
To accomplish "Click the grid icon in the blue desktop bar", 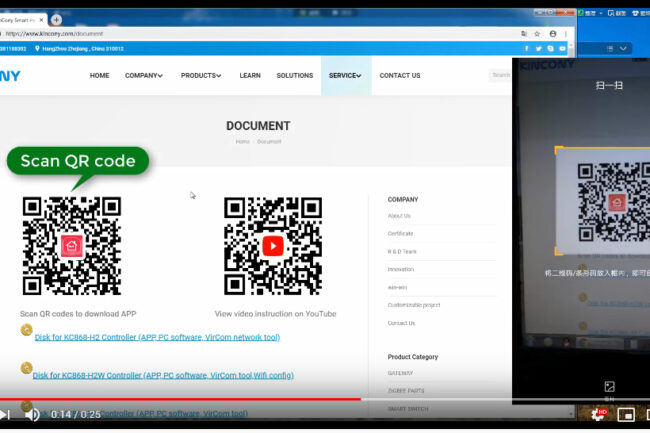I will [x=610, y=48].
